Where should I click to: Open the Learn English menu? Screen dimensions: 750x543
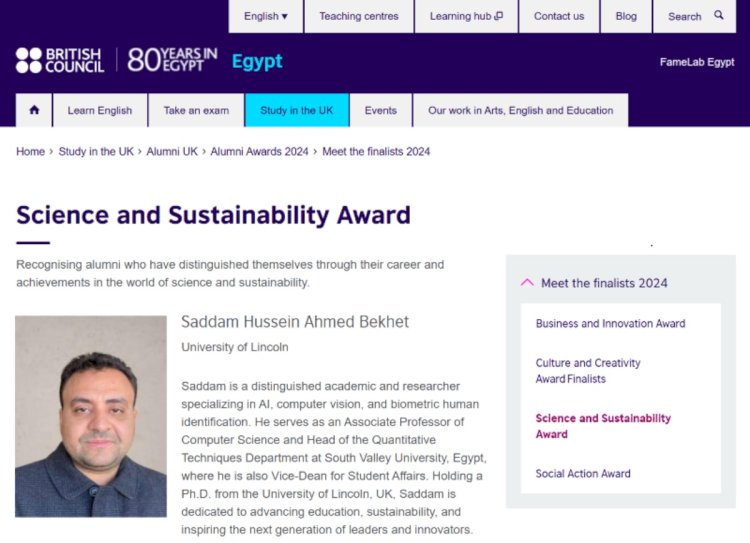point(100,110)
